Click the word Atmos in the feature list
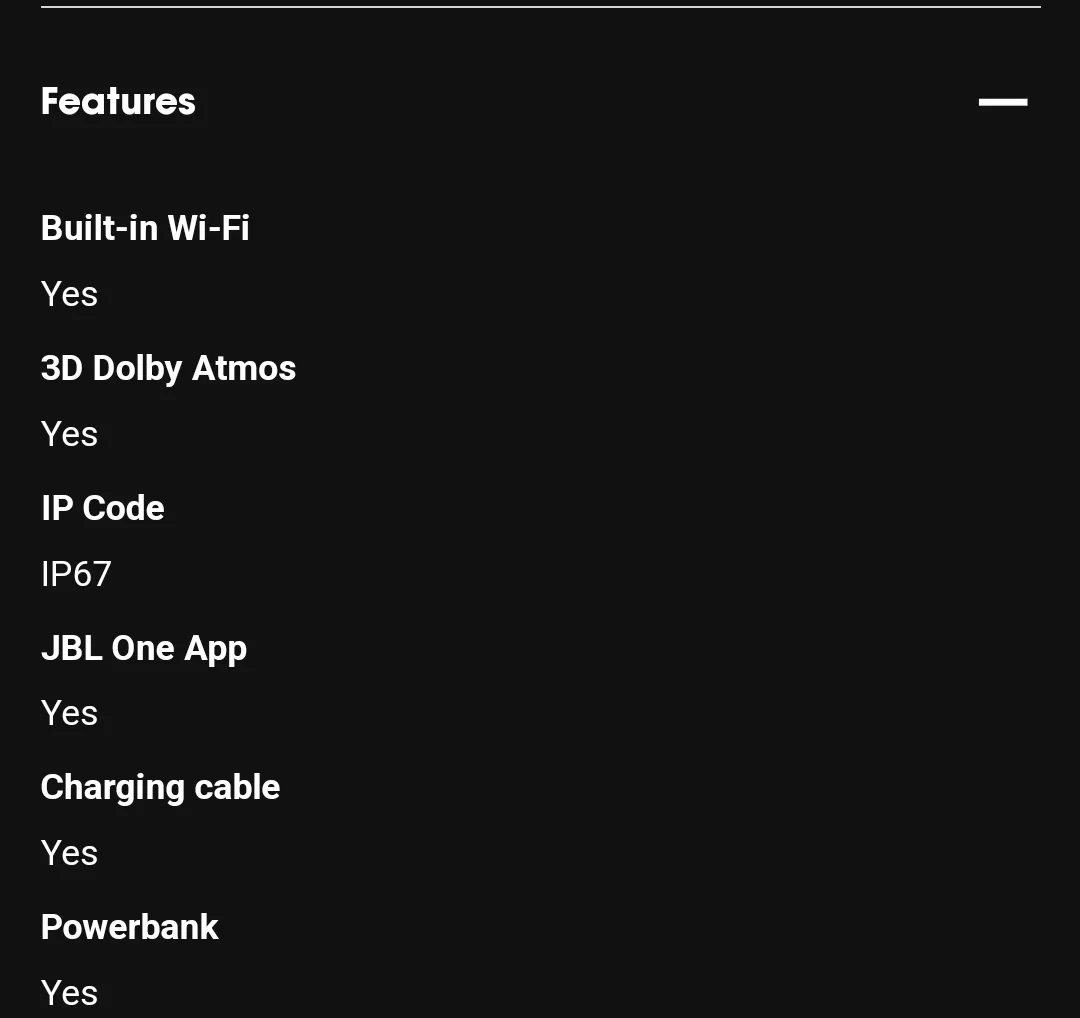 (x=244, y=368)
